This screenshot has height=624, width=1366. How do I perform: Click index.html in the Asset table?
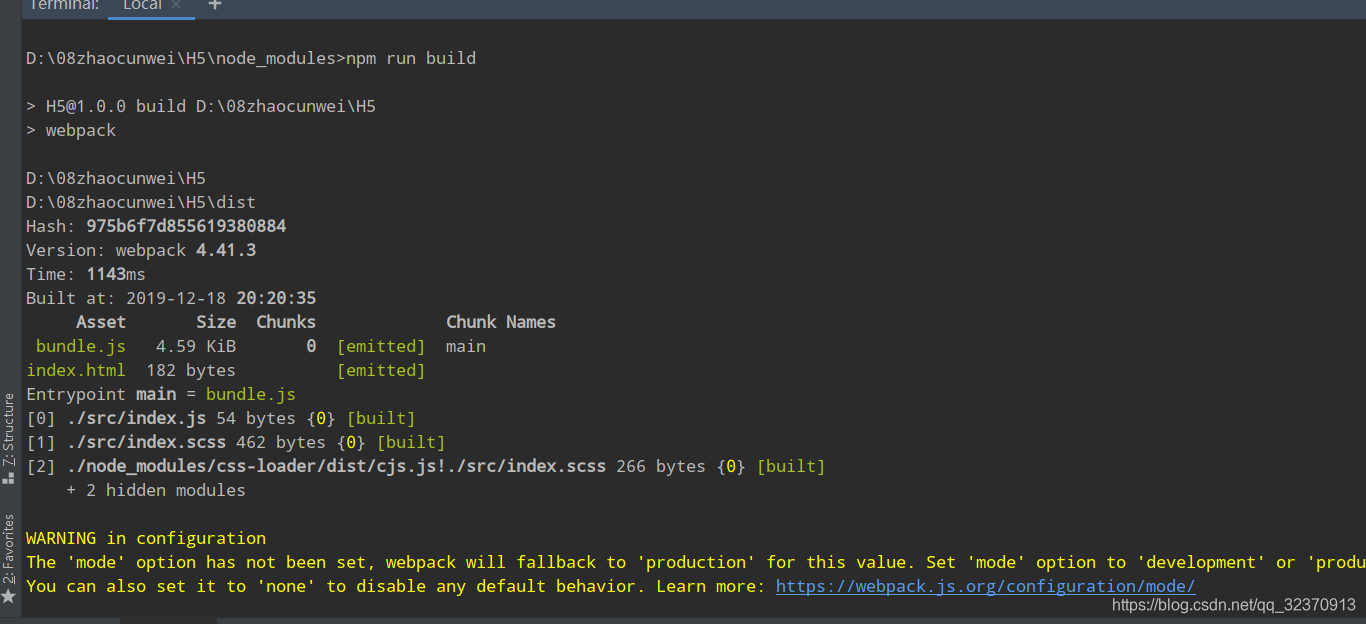pyautogui.click(x=76, y=371)
